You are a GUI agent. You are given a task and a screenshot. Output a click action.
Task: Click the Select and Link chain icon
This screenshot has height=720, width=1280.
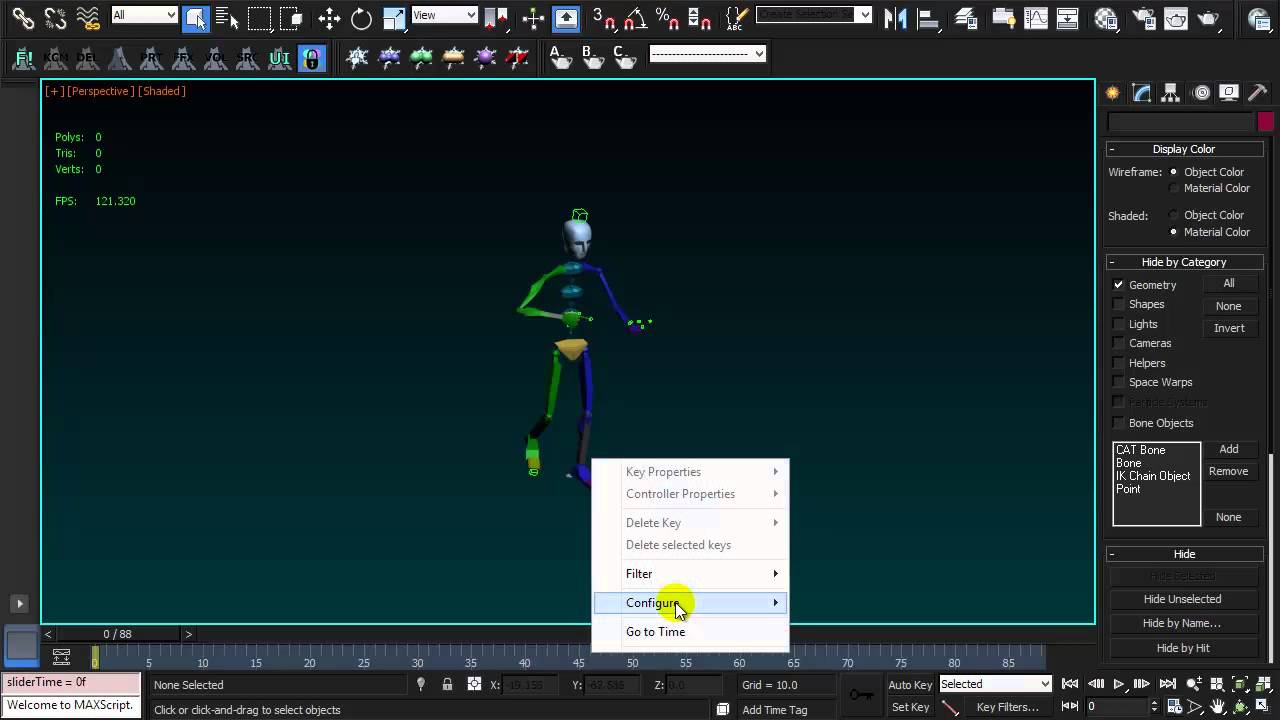[x=23, y=17]
